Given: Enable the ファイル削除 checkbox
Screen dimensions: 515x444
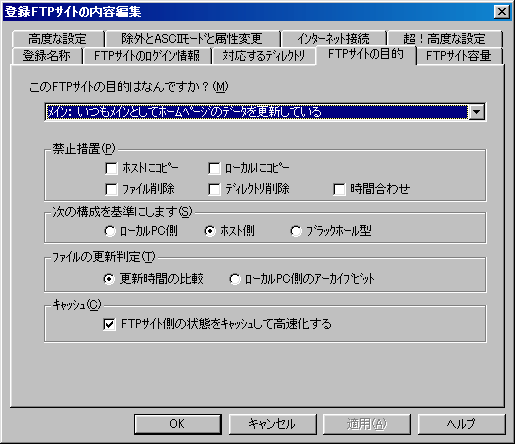Looking at the screenshot, I should [x=111, y=189].
